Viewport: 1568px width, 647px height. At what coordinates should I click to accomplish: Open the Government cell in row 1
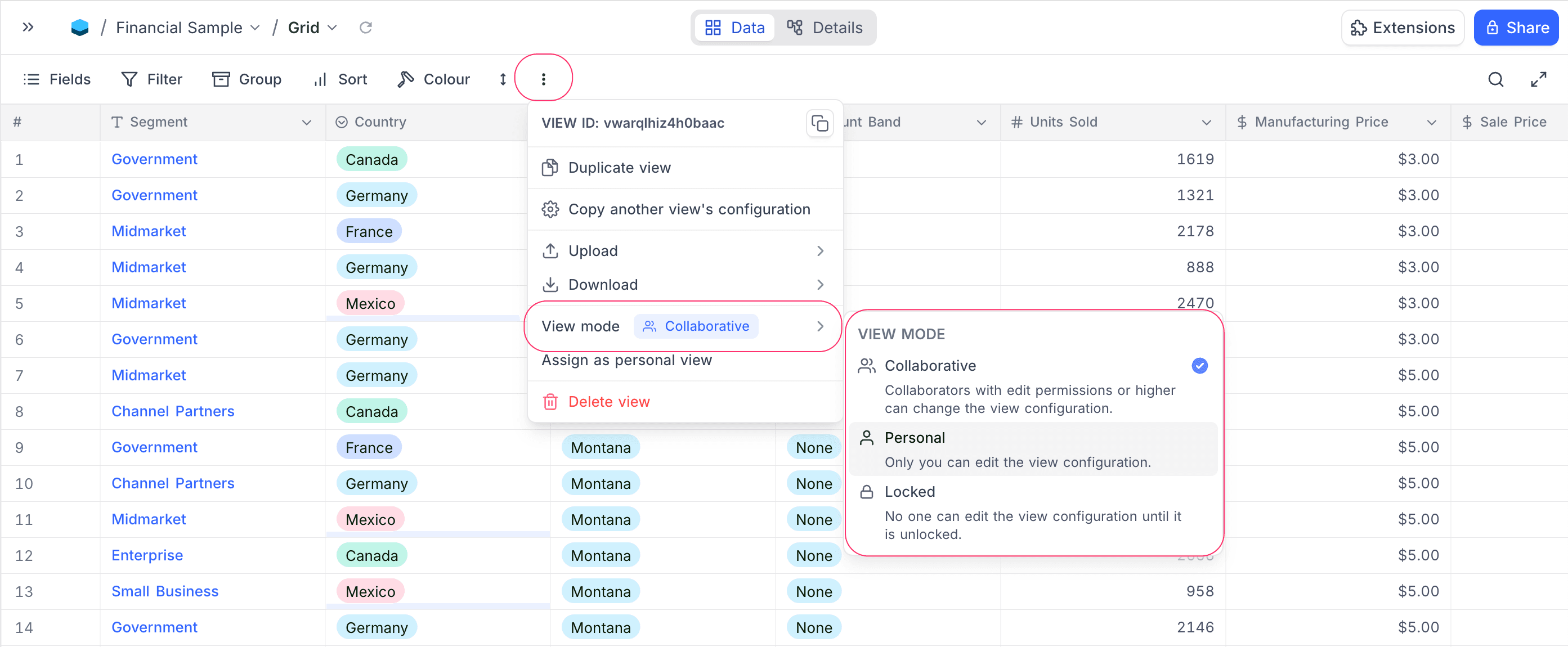point(154,159)
